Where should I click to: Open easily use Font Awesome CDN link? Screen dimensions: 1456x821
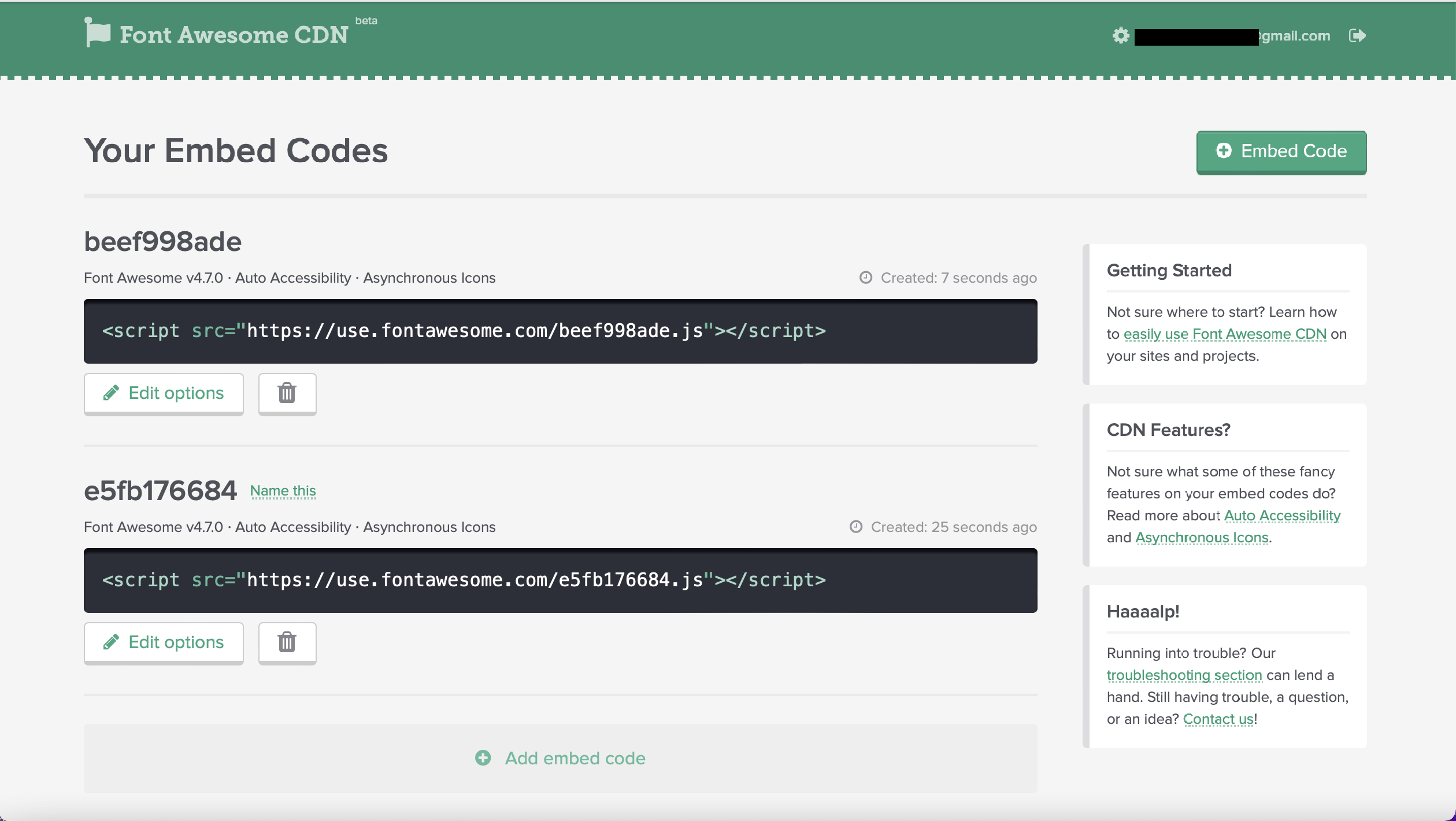[x=1225, y=334]
